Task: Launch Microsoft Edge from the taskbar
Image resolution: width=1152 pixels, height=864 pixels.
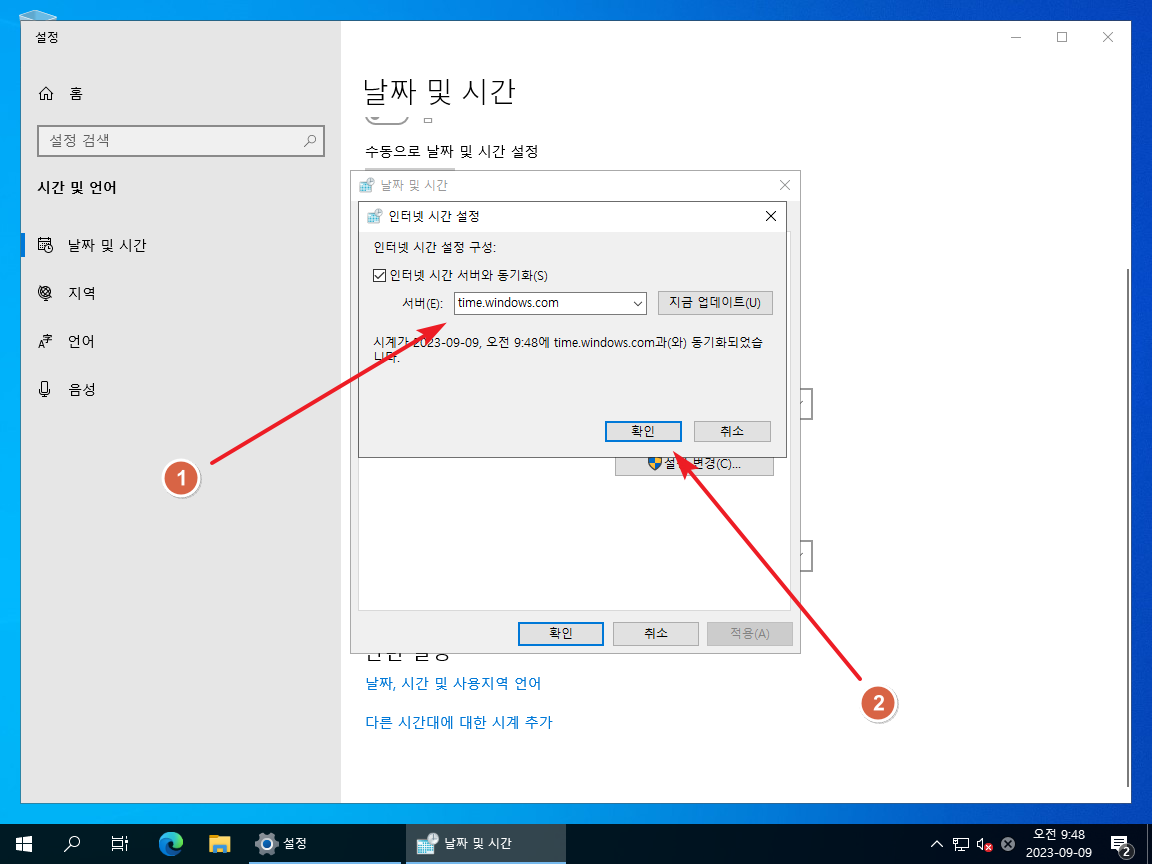Action: (170, 843)
